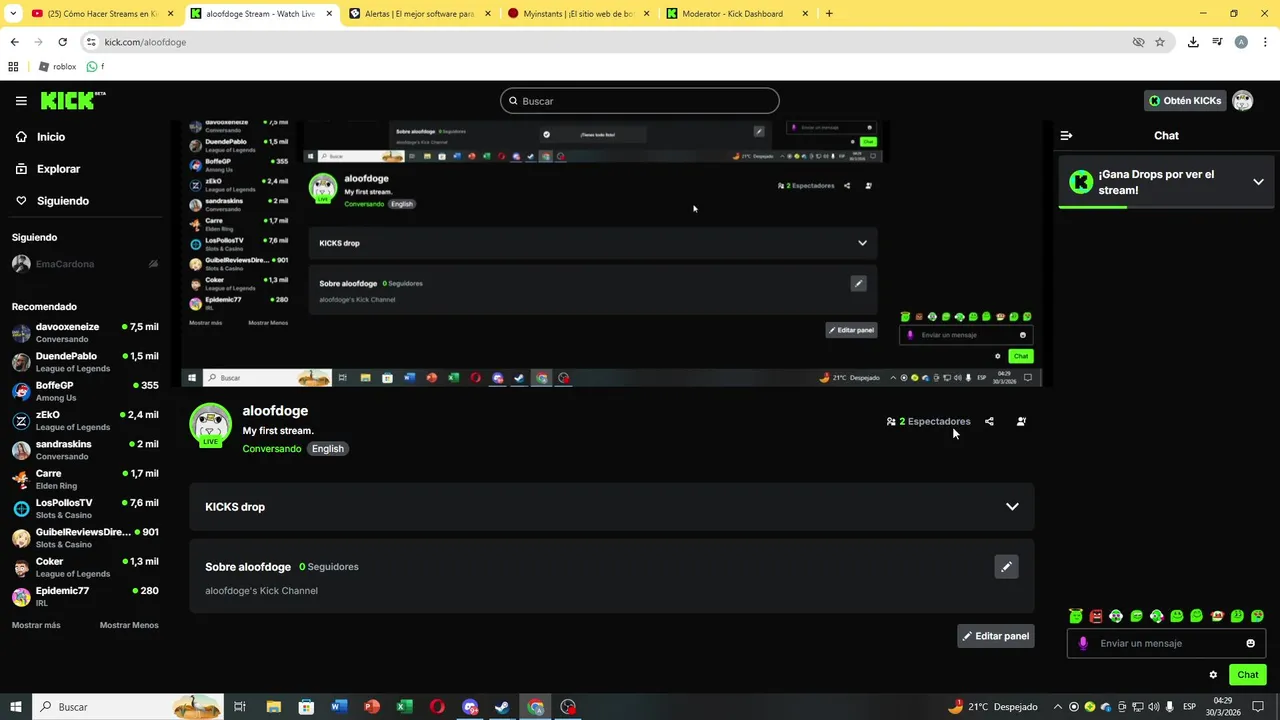Click the Editar panel button
Viewport: 1280px width, 720px height.
(996, 636)
